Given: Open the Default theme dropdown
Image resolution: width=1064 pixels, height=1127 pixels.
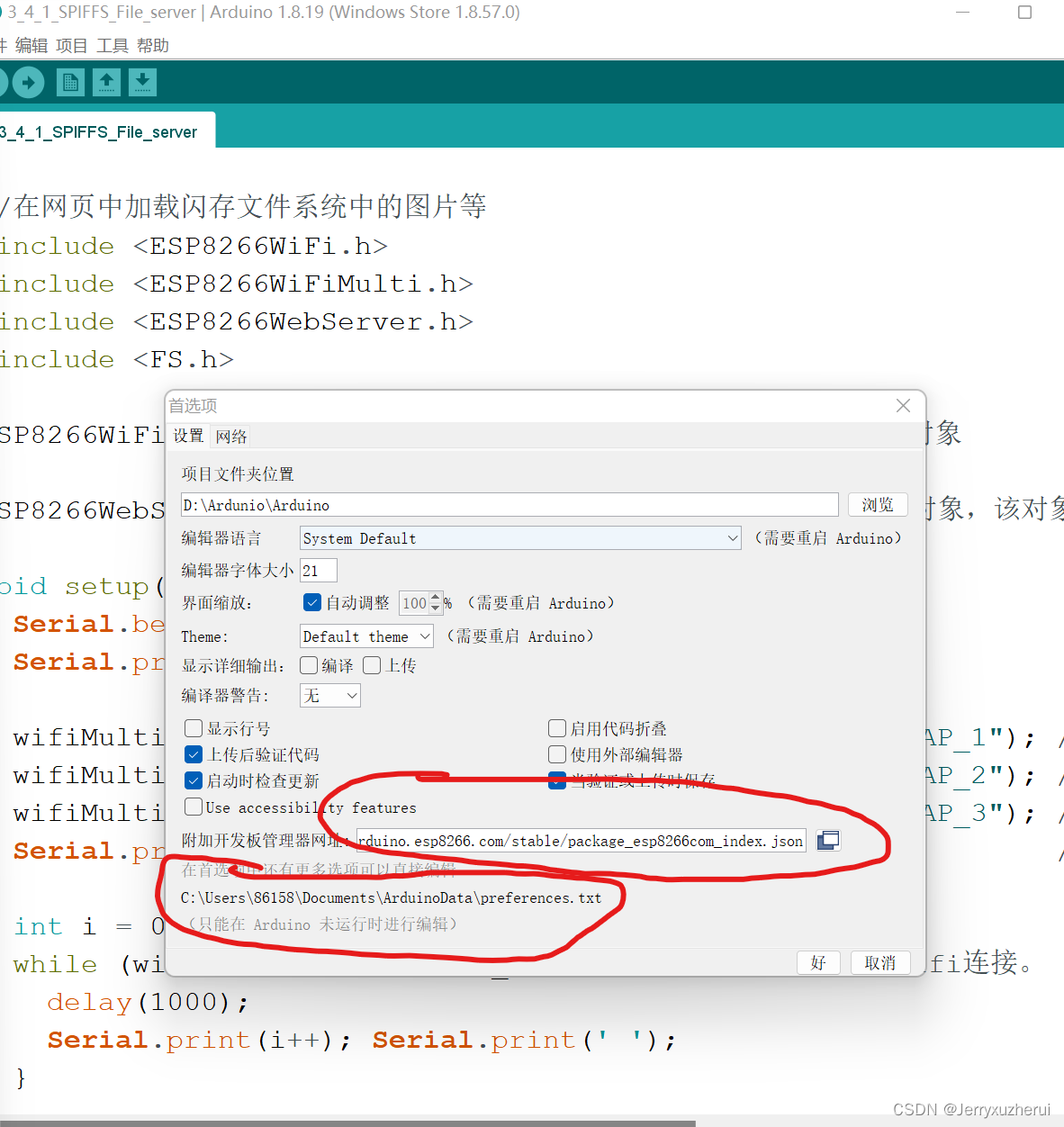Looking at the screenshot, I should tap(366, 636).
